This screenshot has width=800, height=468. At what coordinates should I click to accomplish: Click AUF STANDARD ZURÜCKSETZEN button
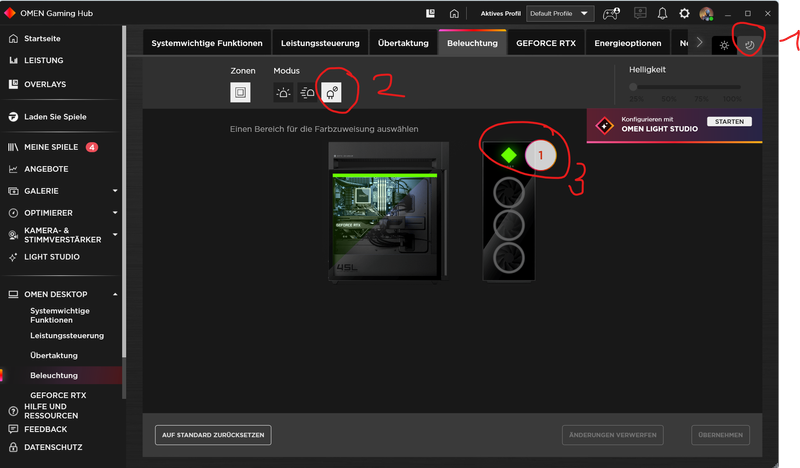coord(214,435)
